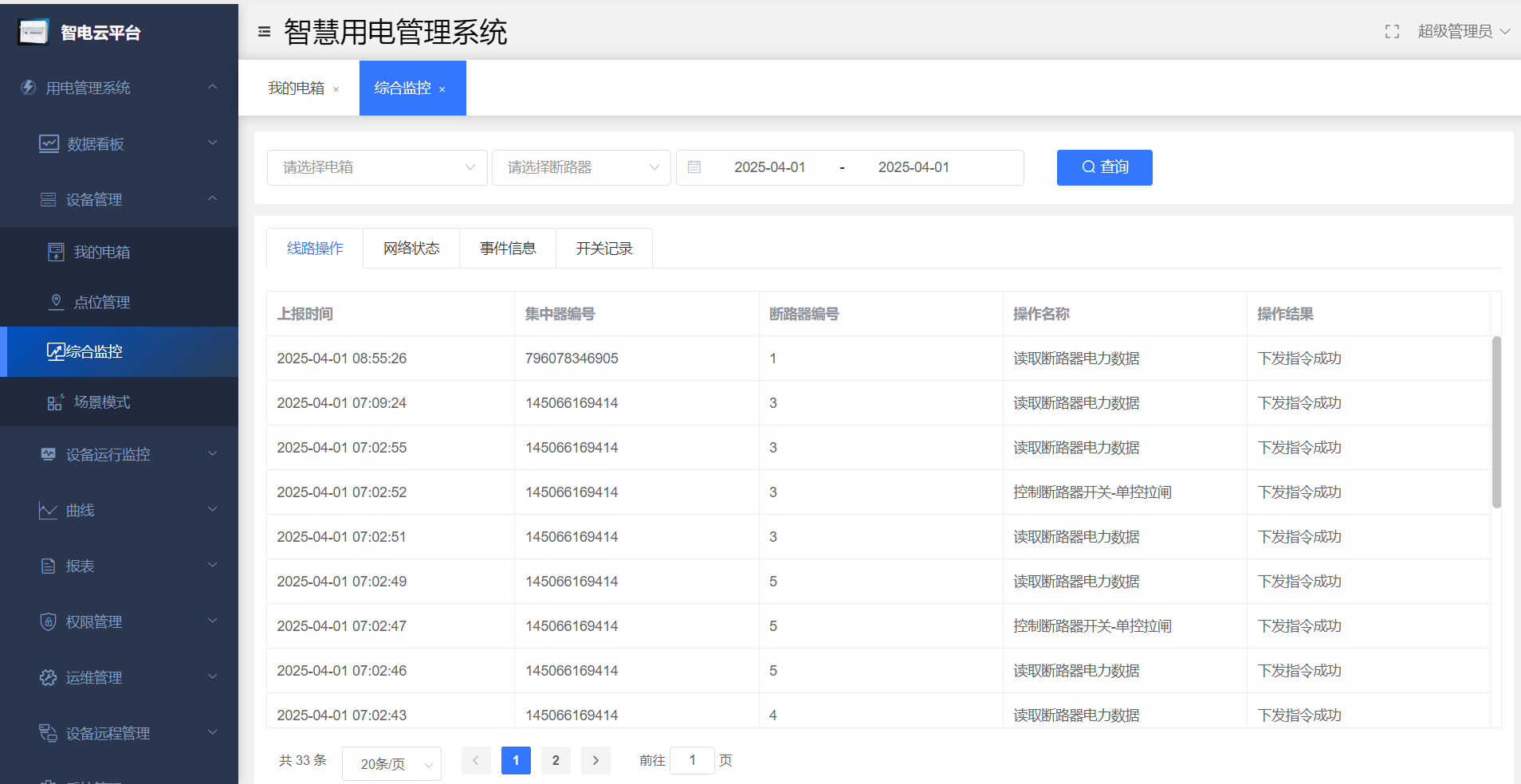Open 我的电箱 in sidebar
Viewport: 1521px width, 784px height.
(x=101, y=253)
